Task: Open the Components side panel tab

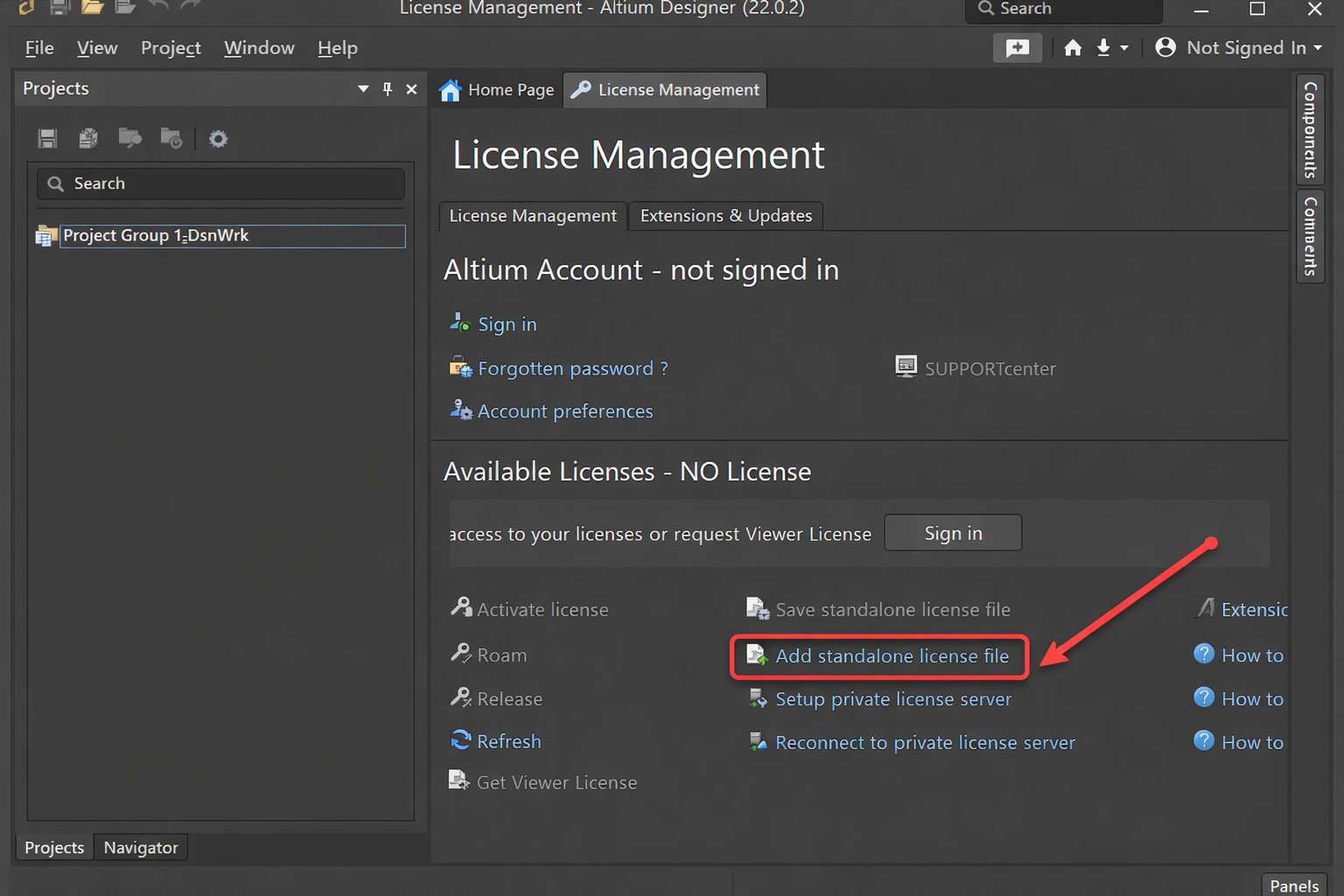Action: click(1310, 129)
